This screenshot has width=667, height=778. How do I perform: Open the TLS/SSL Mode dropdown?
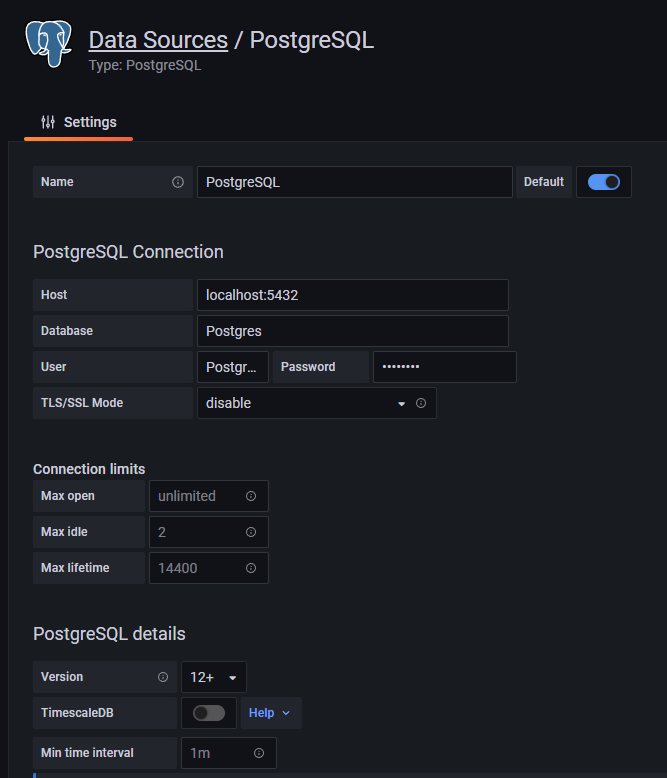[x=317, y=403]
